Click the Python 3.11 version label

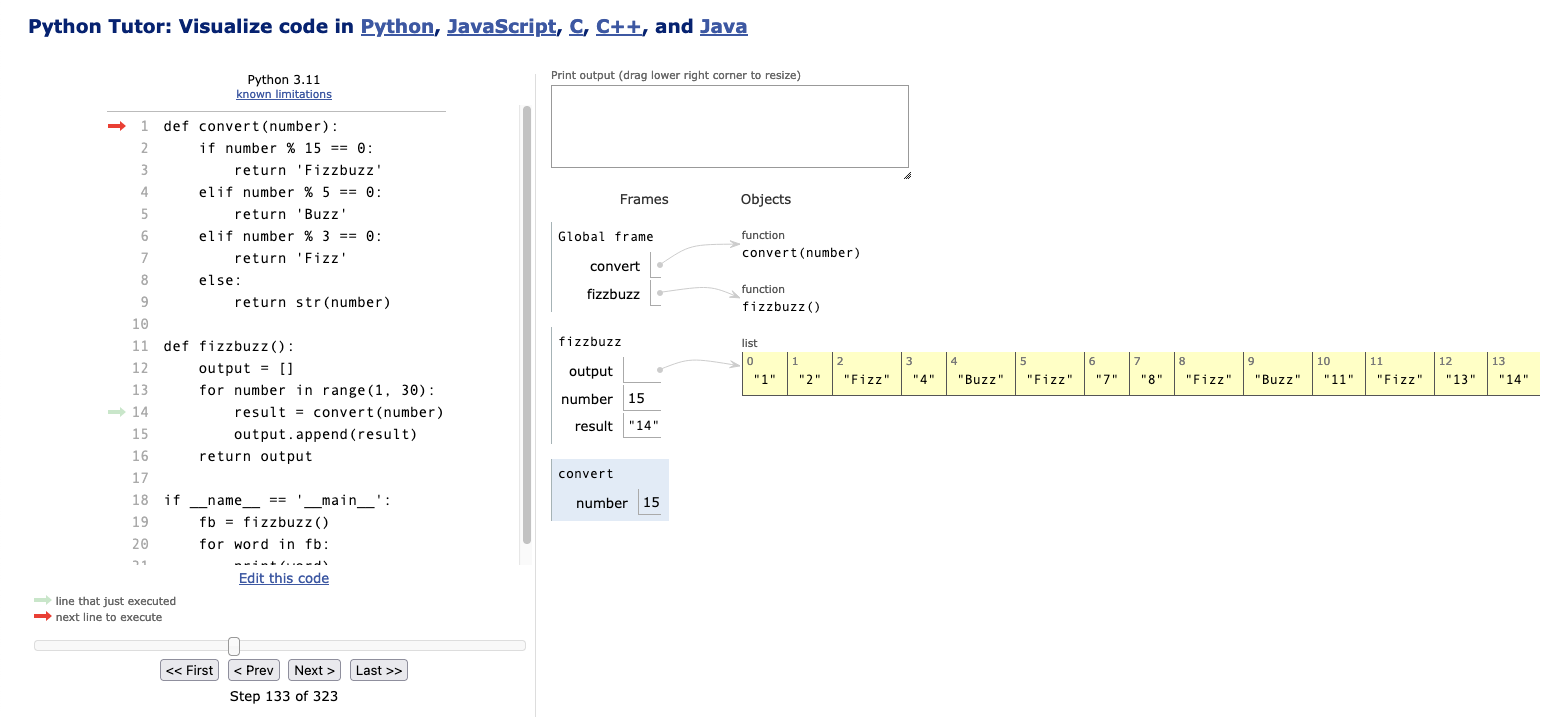284,79
